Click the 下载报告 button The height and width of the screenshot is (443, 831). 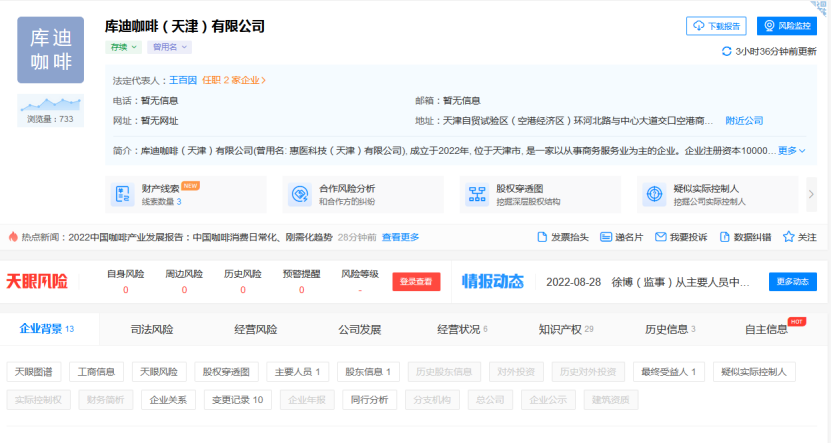pos(716,26)
